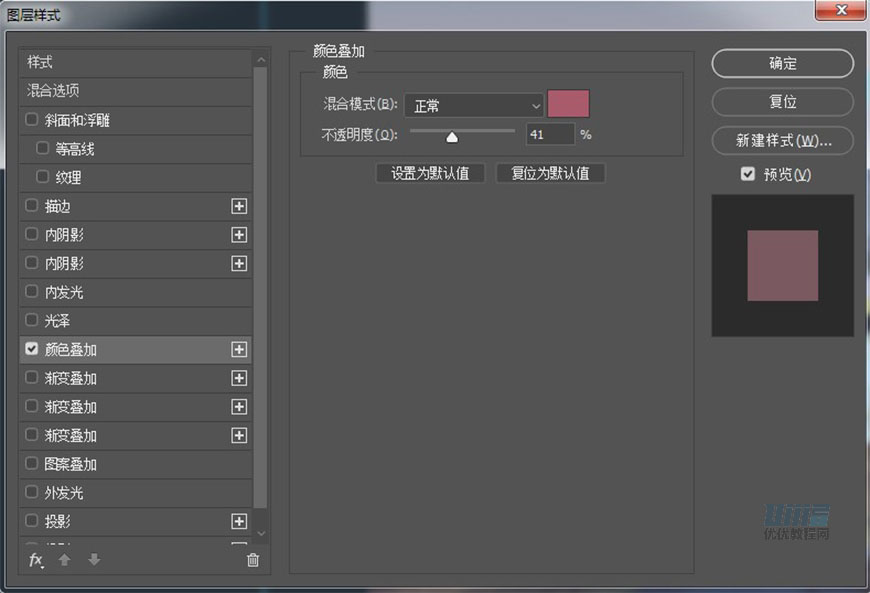Click the 设置为默认值 button
870x593 pixels.
click(430, 173)
